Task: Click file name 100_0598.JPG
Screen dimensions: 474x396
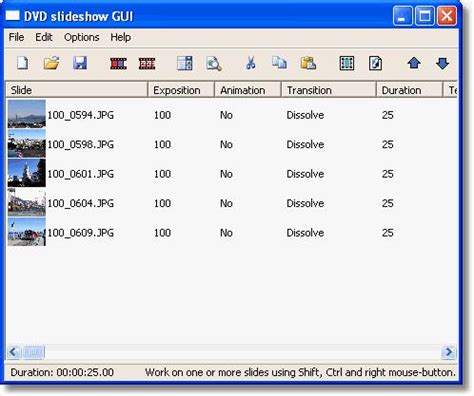Action: coord(80,144)
